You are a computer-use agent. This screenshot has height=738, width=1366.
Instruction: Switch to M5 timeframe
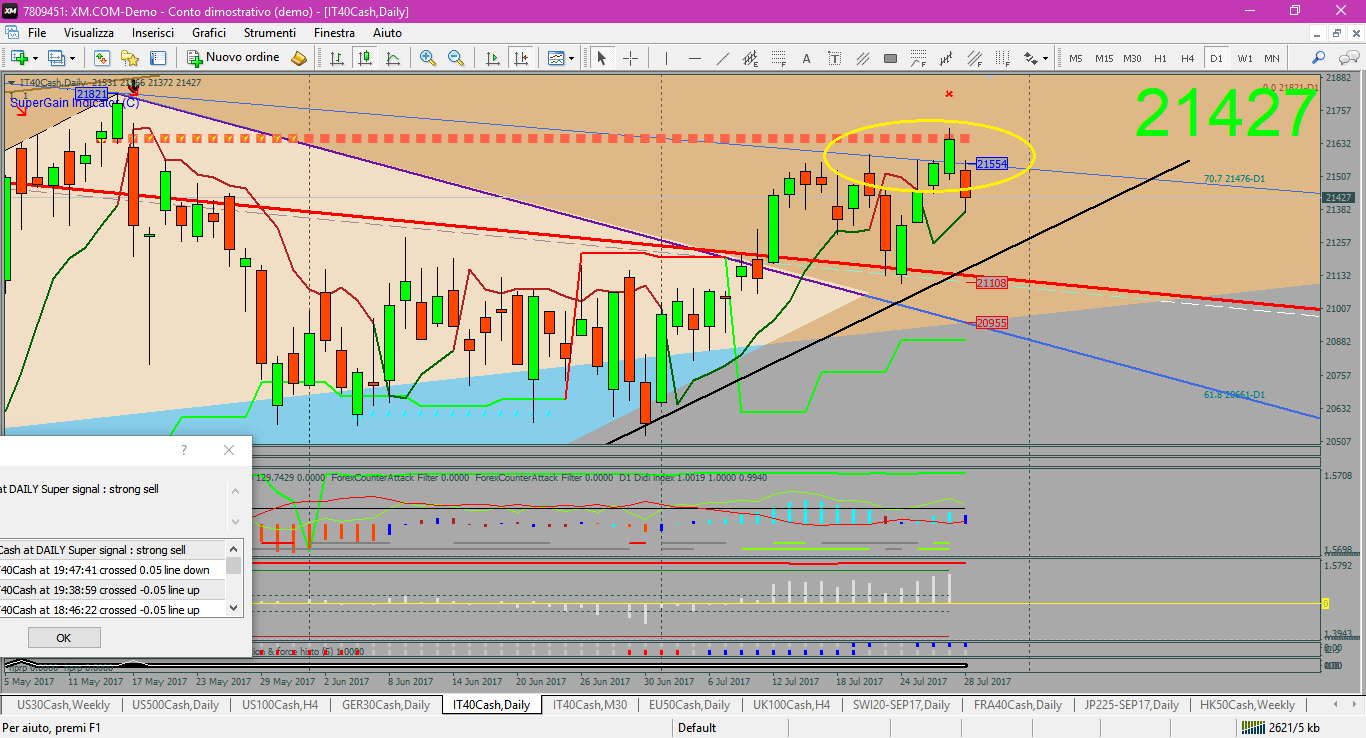(1076, 58)
